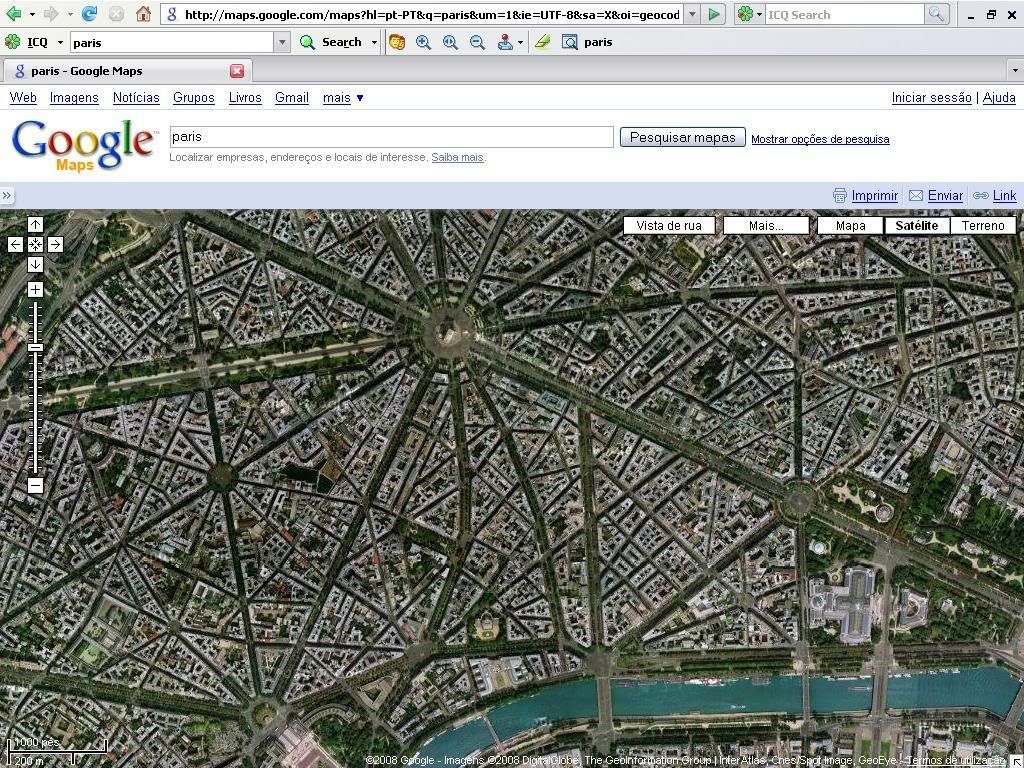Open the Mais... map options dropdown
Viewport: 1024px width, 768px height.
click(x=766, y=225)
